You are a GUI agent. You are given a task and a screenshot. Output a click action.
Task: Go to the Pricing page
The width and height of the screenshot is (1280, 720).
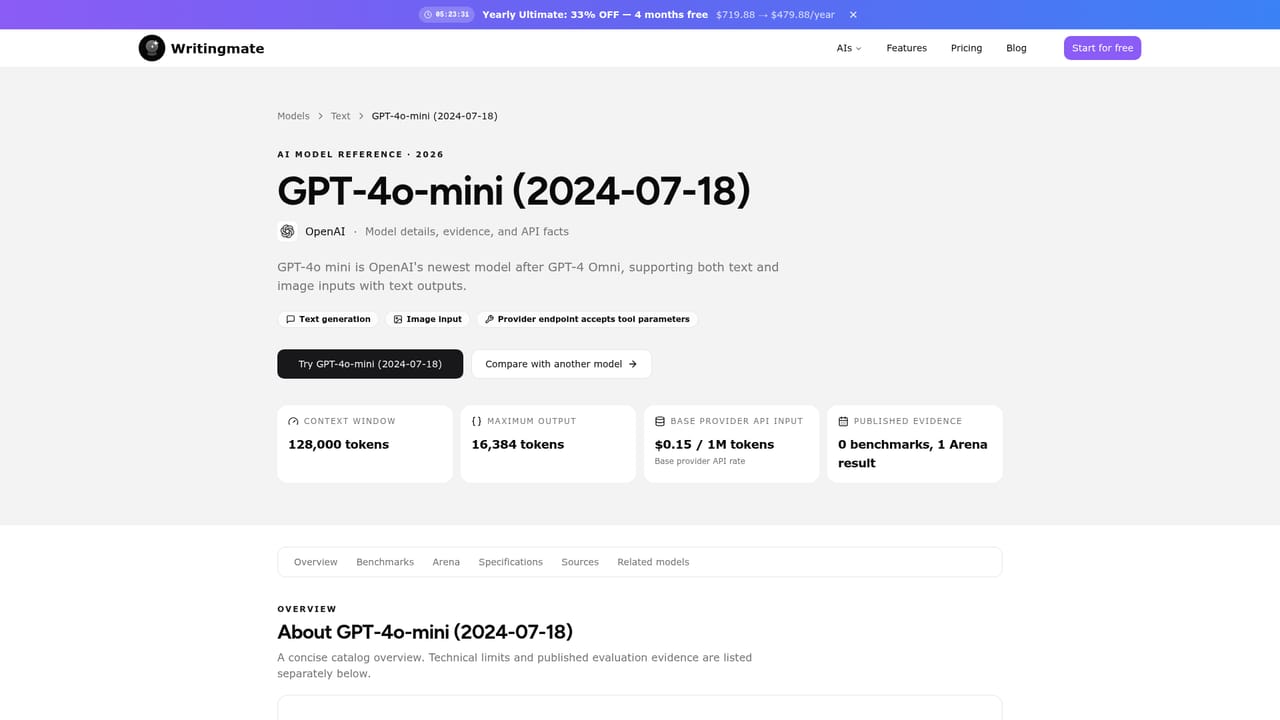pyautogui.click(x=966, y=48)
